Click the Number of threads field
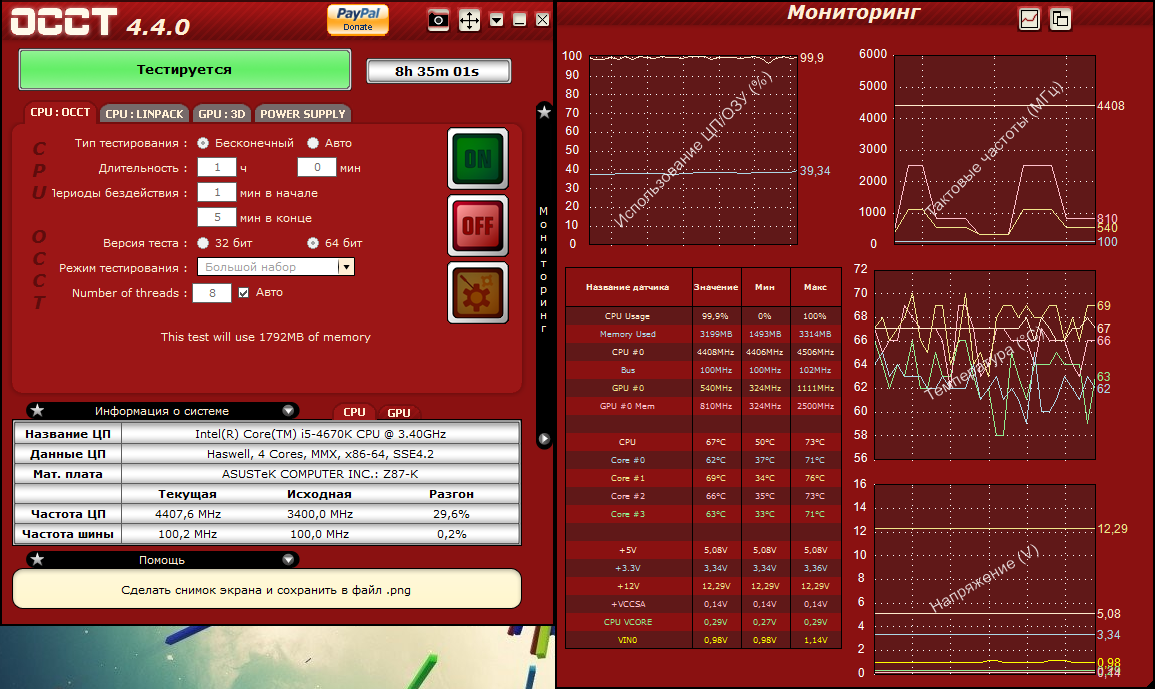1155x689 pixels. point(212,293)
